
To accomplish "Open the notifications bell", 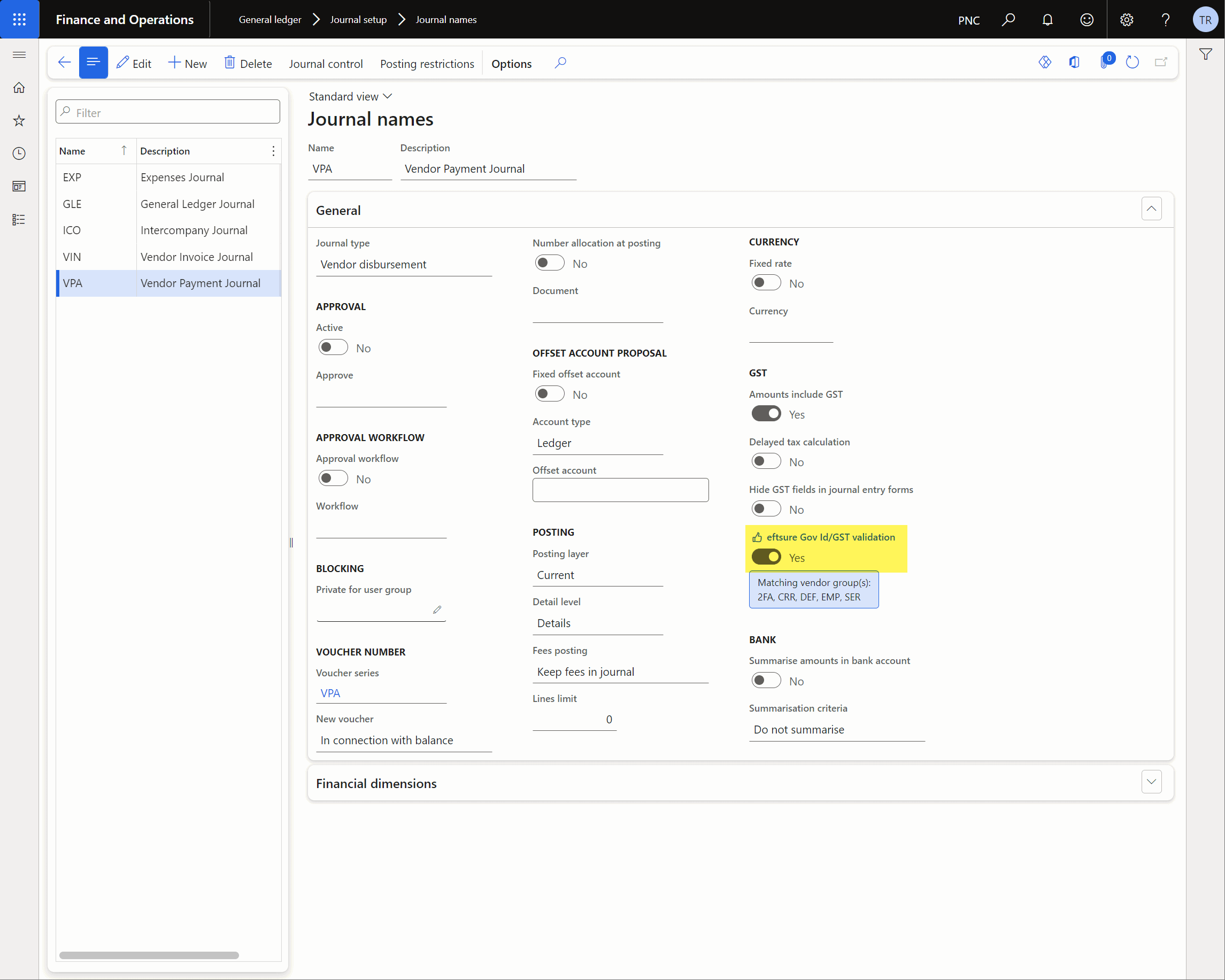I will [x=1047, y=20].
